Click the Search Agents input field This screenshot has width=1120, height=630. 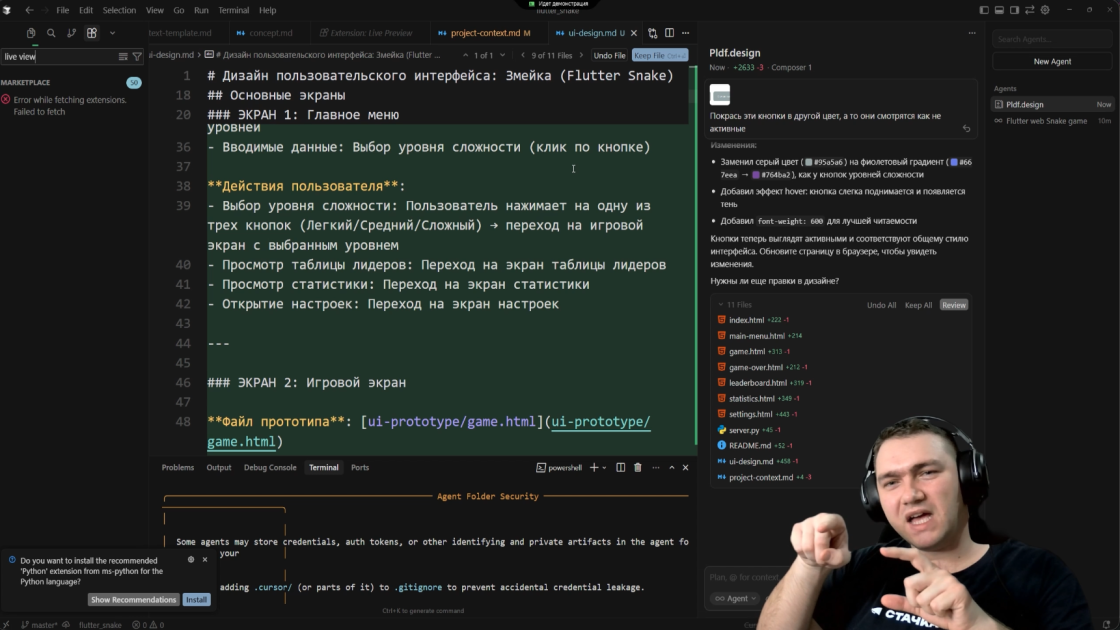(x=1052, y=39)
